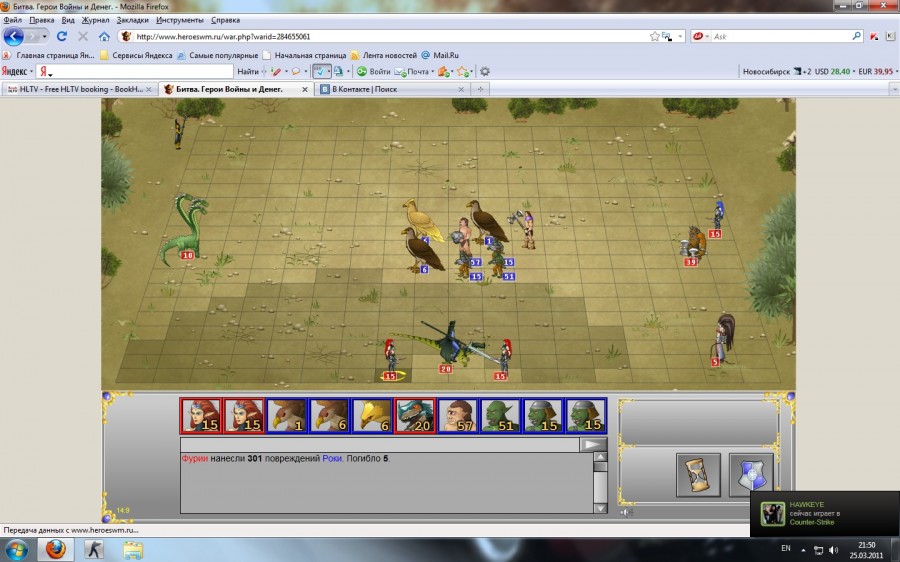The image size is (900, 562).
Task: Select lizard rider portrait showing 20
Action: (415, 415)
